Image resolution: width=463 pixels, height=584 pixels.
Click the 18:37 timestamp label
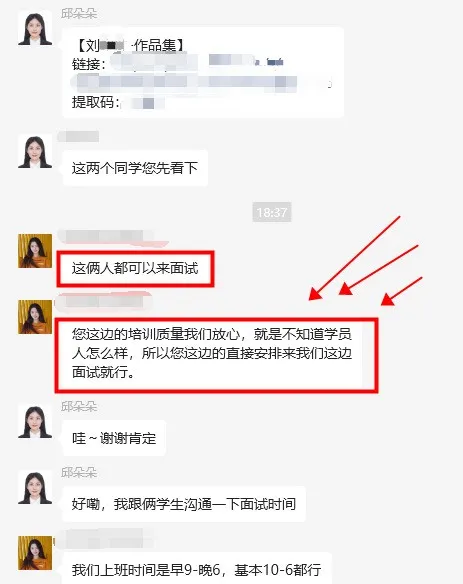tap(272, 212)
